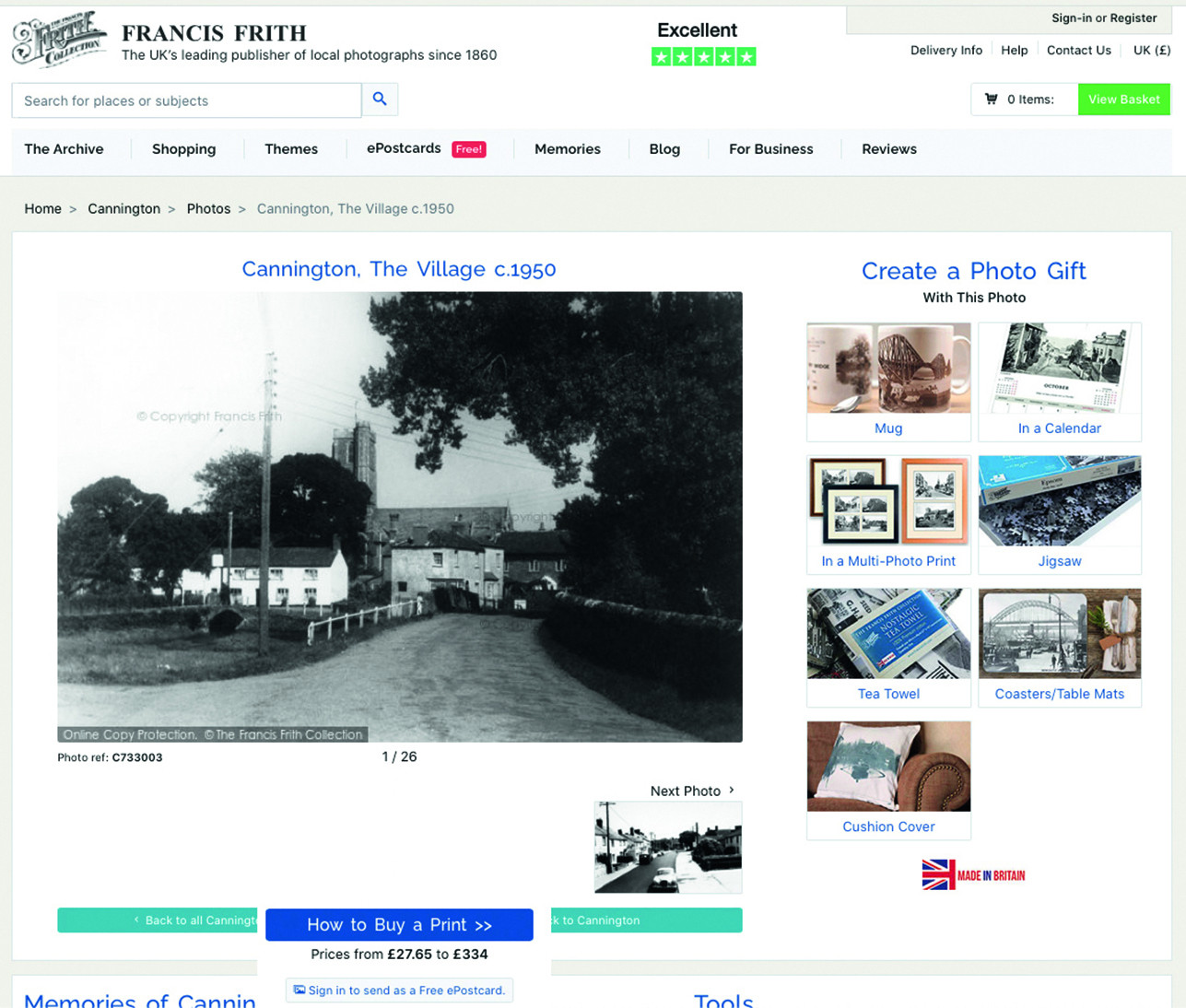Viewport: 1186px width, 1008px height.
Task: Click the Next Photo street thumbnail
Action: pos(668,848)
